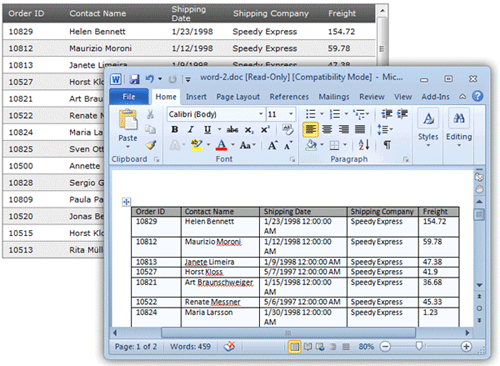Switch to the Page Layout tab

(238, 97)
